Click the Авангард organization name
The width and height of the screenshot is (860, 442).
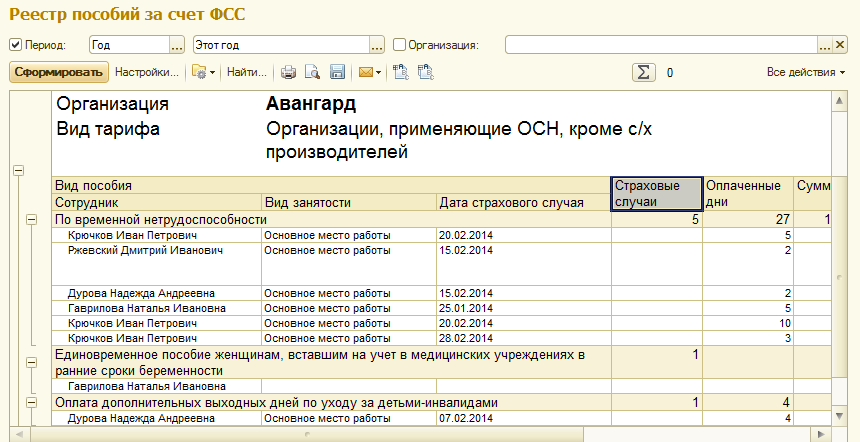tap(311, 103)
